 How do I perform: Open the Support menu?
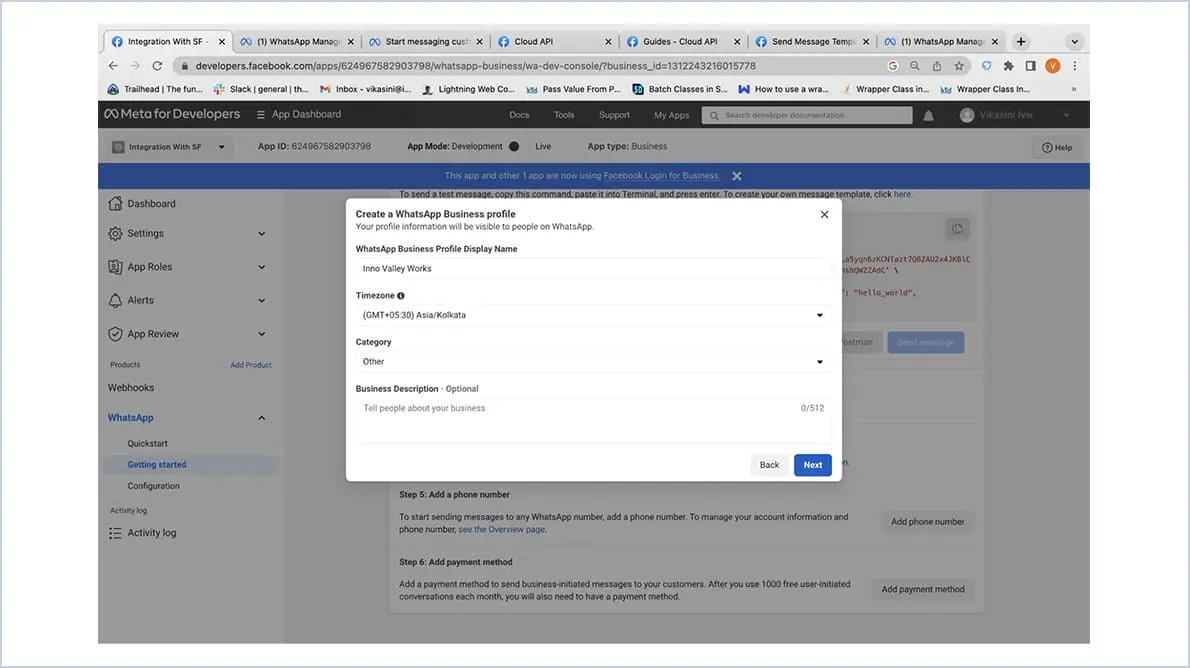tap(614, 115)
